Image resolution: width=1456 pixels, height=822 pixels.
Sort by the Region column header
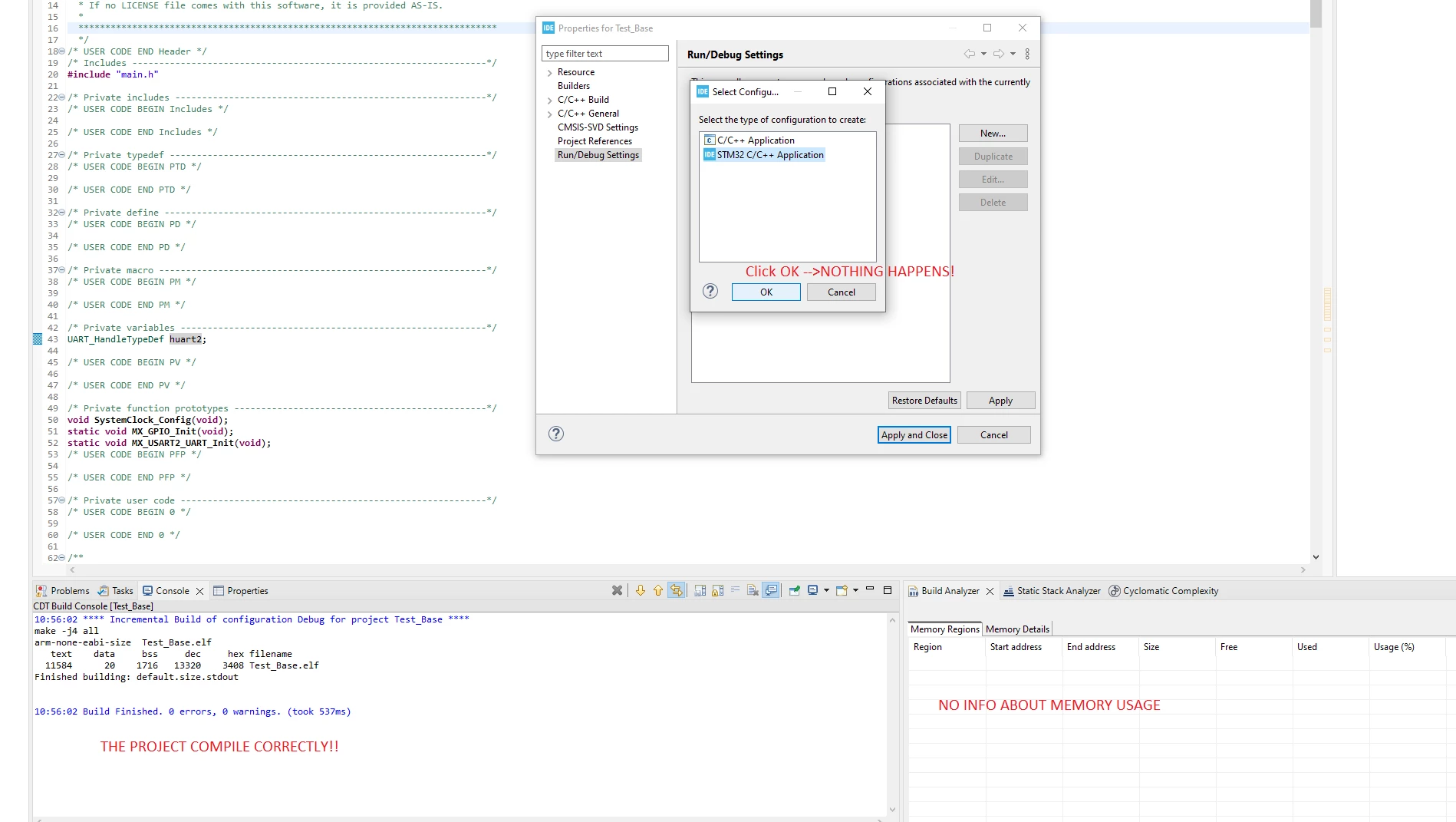point(947,647)
